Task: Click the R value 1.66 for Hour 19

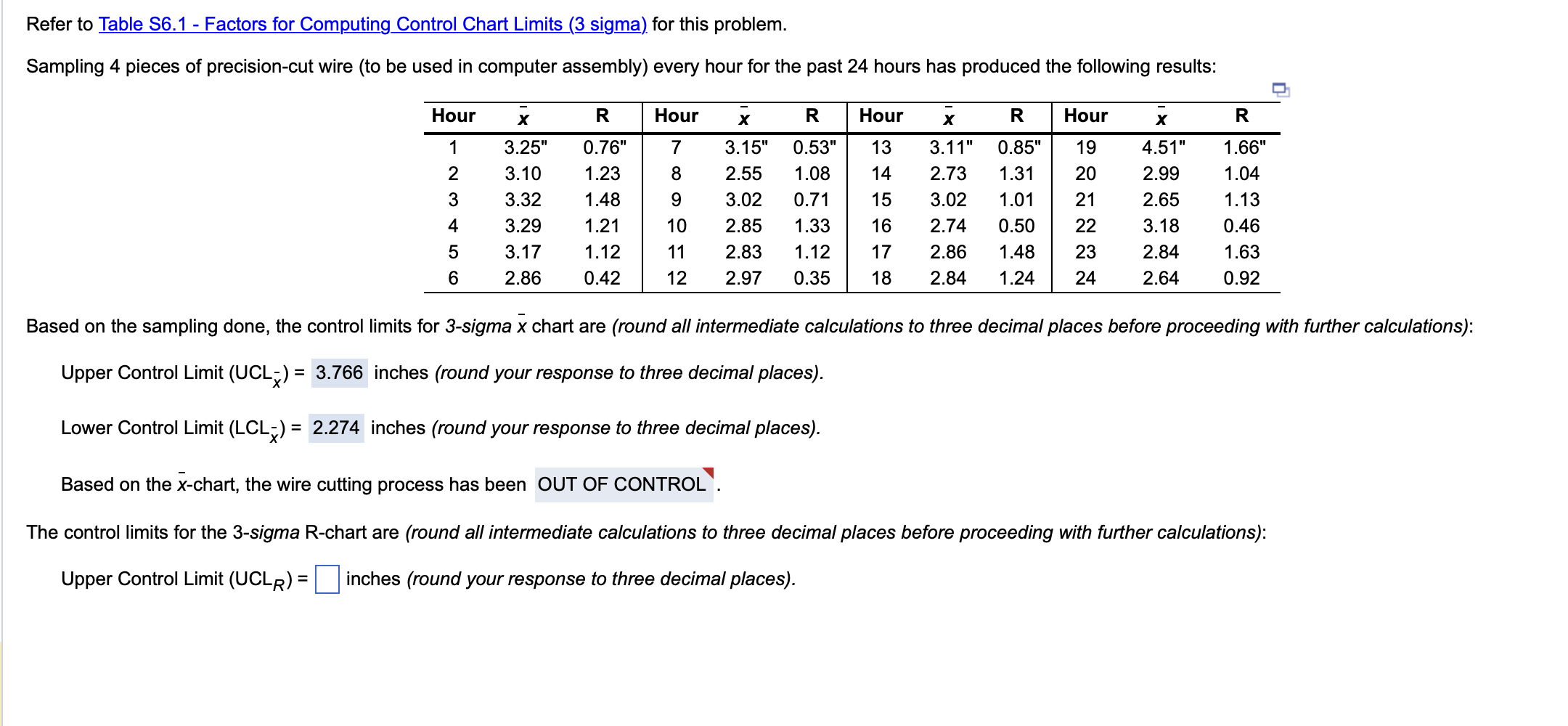Action: coord(1242,146)
